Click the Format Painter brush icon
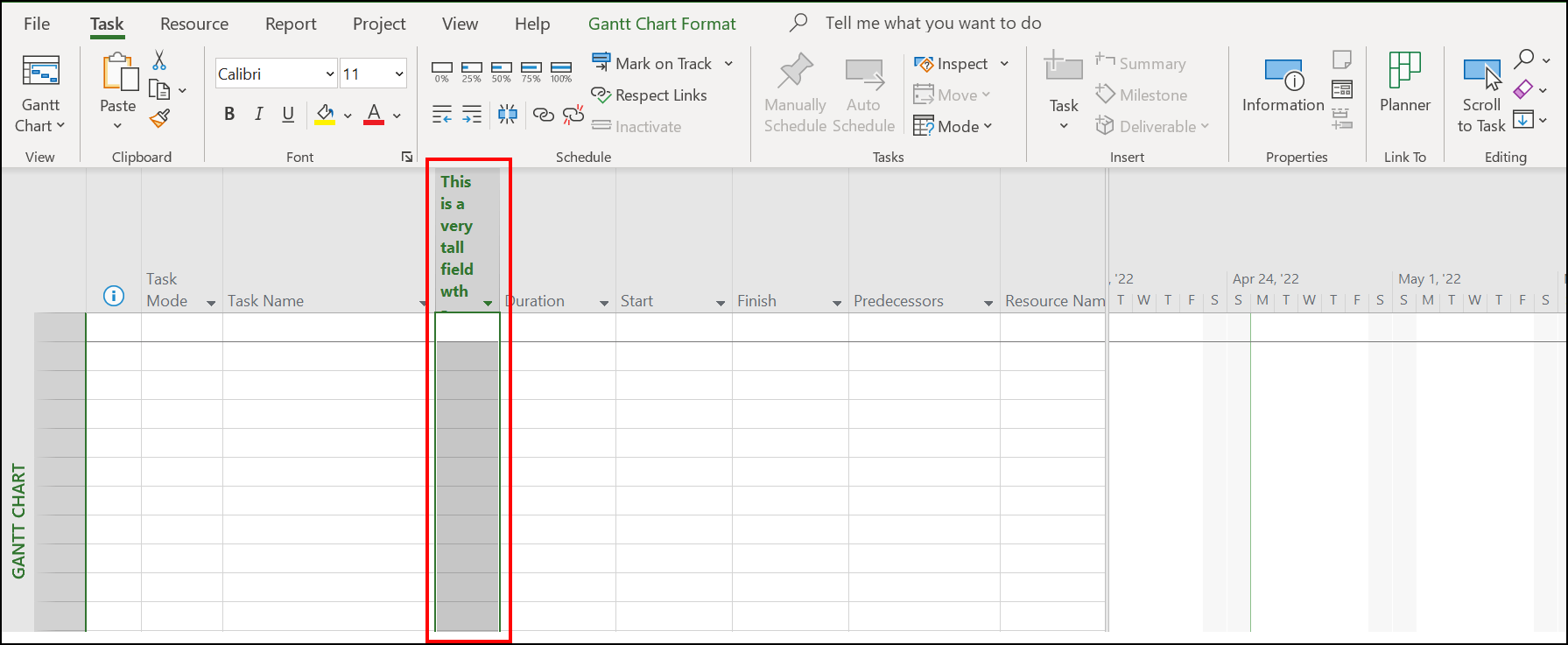1568x645 pixels. coord(159,118)
